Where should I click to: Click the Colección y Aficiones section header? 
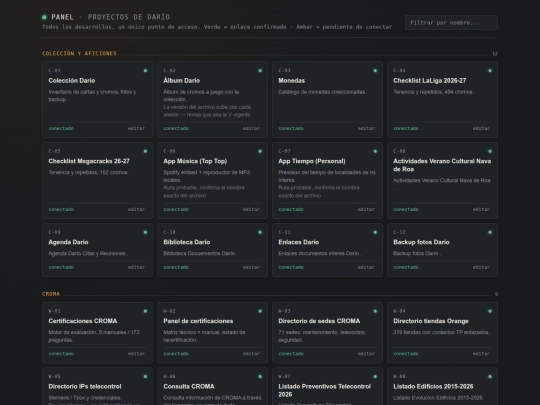[x=79, y=53]
